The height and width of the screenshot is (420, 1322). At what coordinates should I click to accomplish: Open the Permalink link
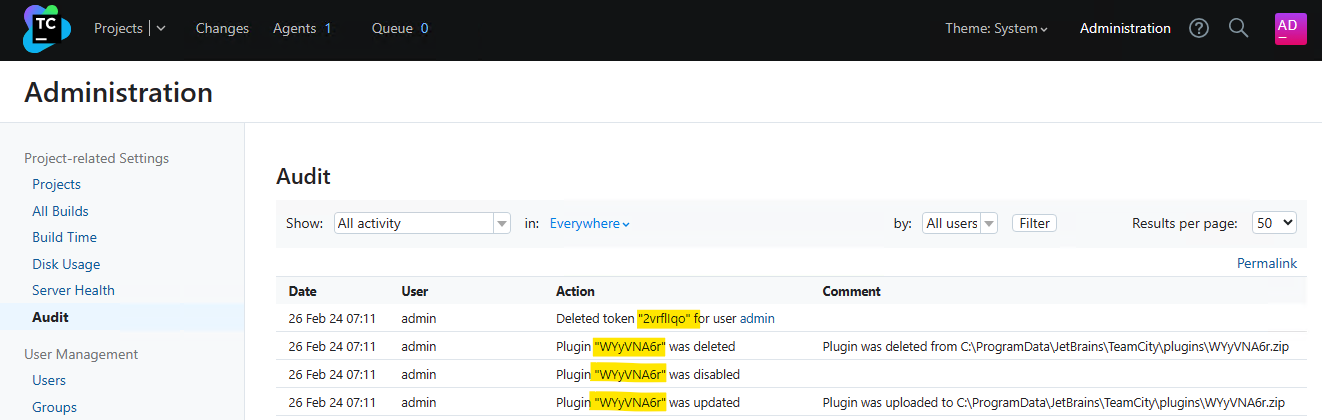[1266, 263]
